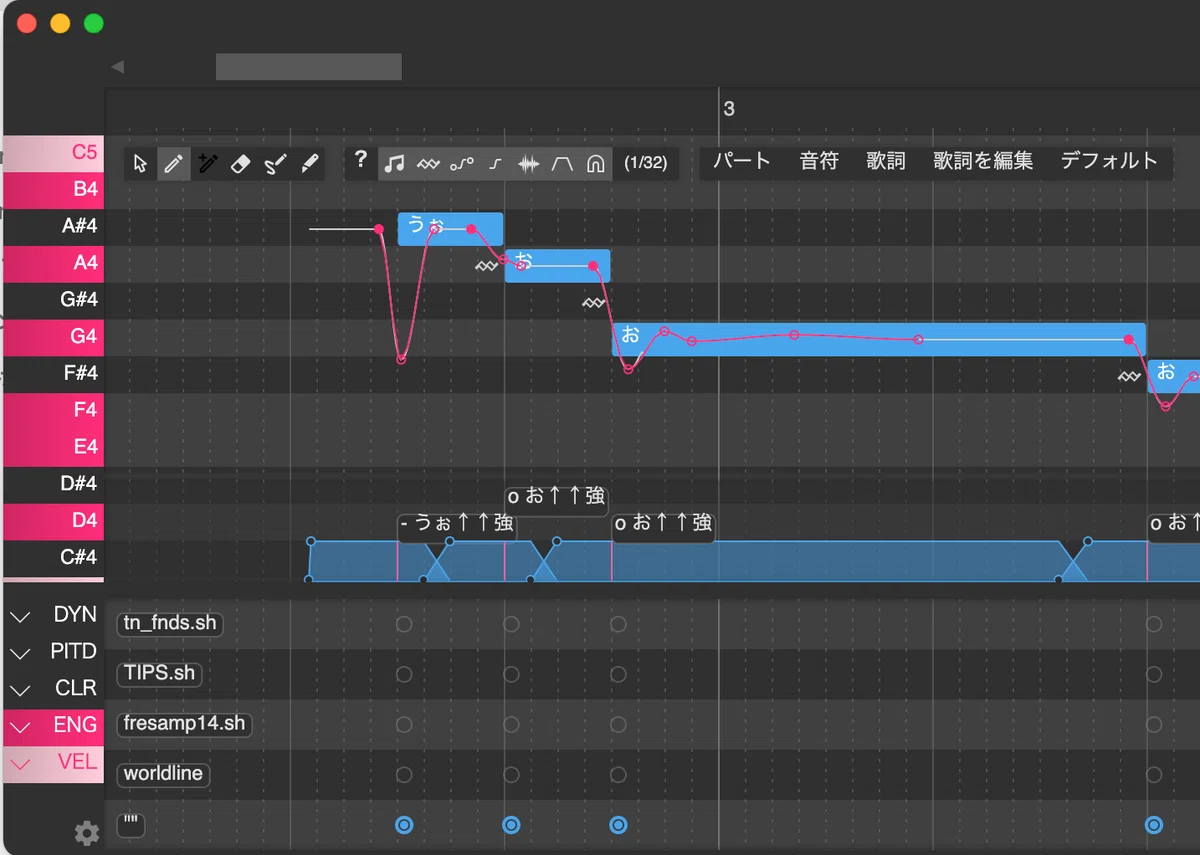Expand the PITD expression chevron
Image resolution: width=1200 pixels, height=855 pixels.
click(20, 653)
